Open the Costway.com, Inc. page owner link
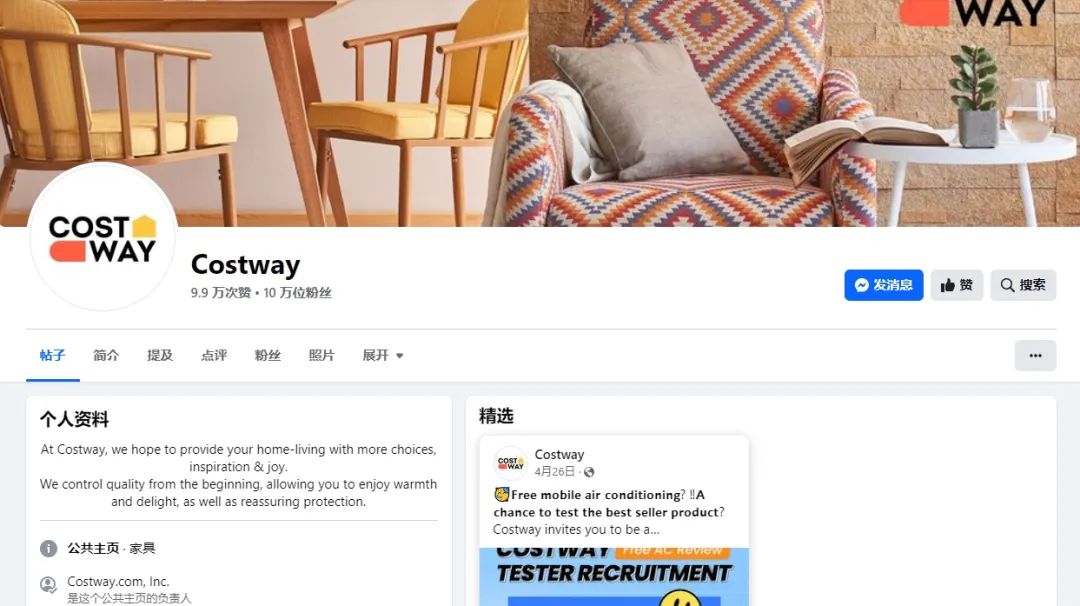This screenshot has width=1080, height=606. 118,581
